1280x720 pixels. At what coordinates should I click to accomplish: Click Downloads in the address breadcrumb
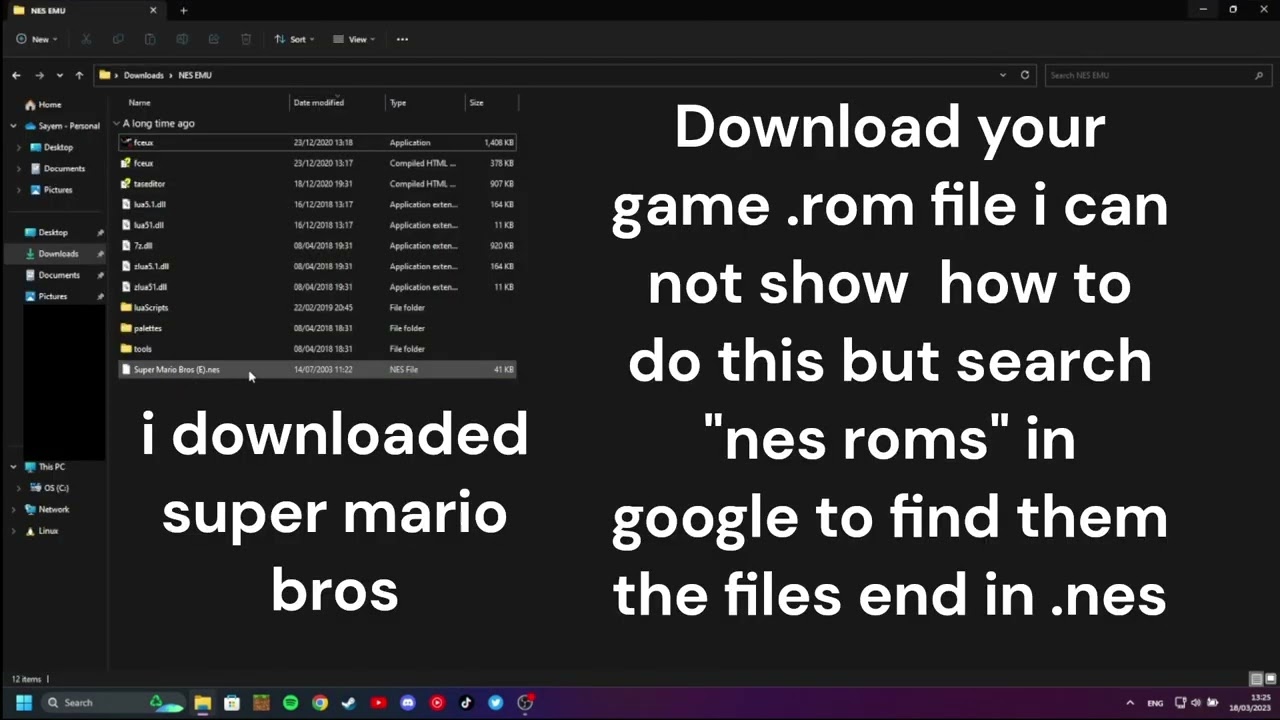tap(143, 75)
